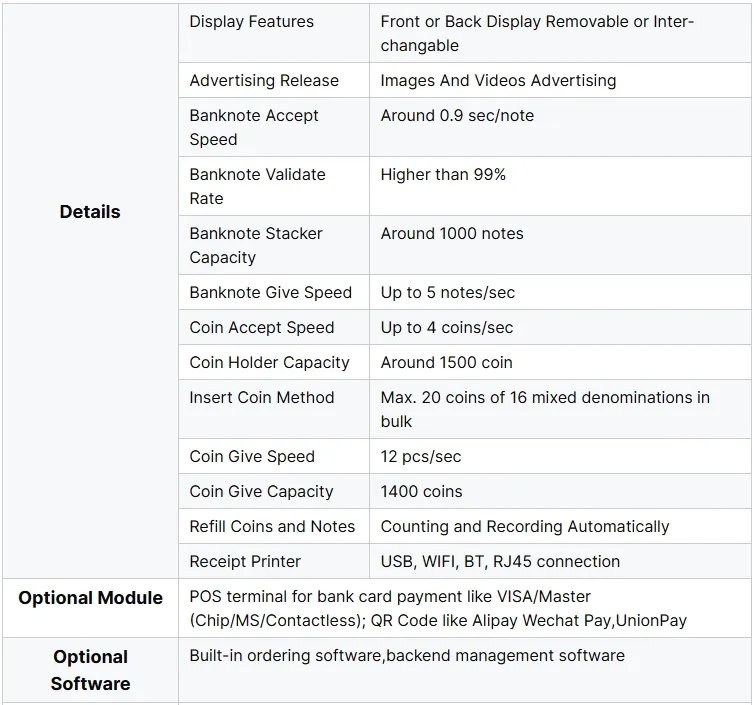Click the "Coin Give Capacity" label

click(261, 492)
